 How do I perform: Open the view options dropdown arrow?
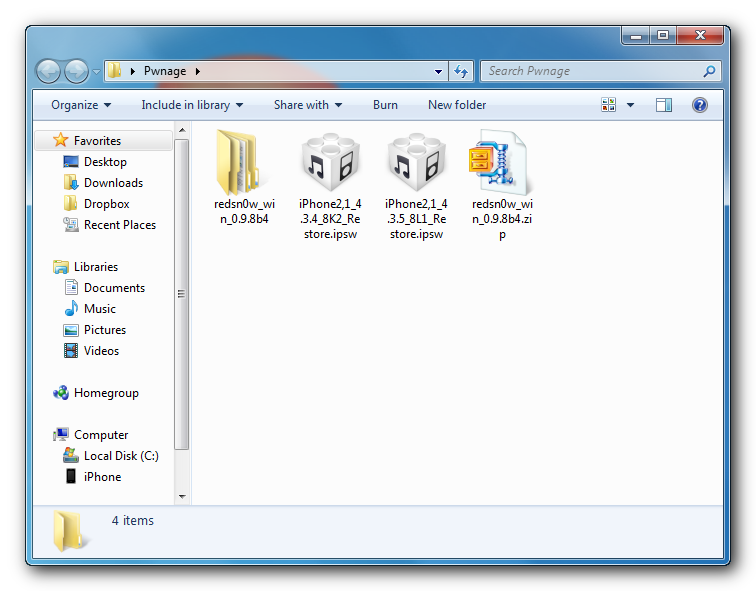(631, 105)
